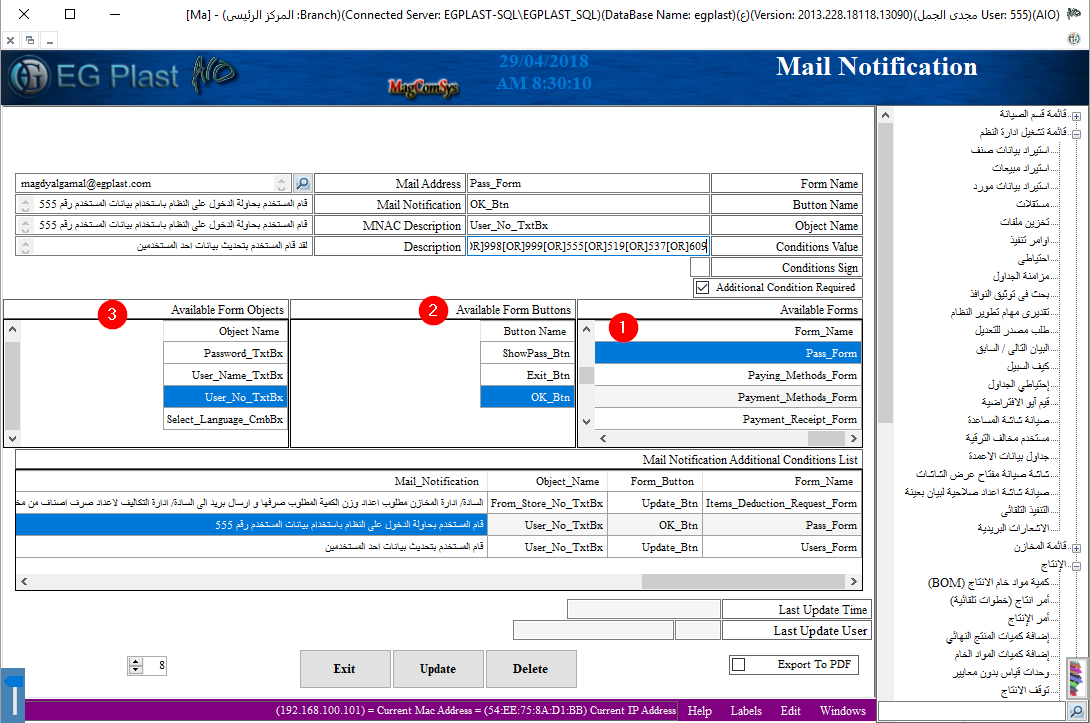Click the colorful stacked-arrows icon beside the tree
1090x723 pixels.
tap(1076, 678)
